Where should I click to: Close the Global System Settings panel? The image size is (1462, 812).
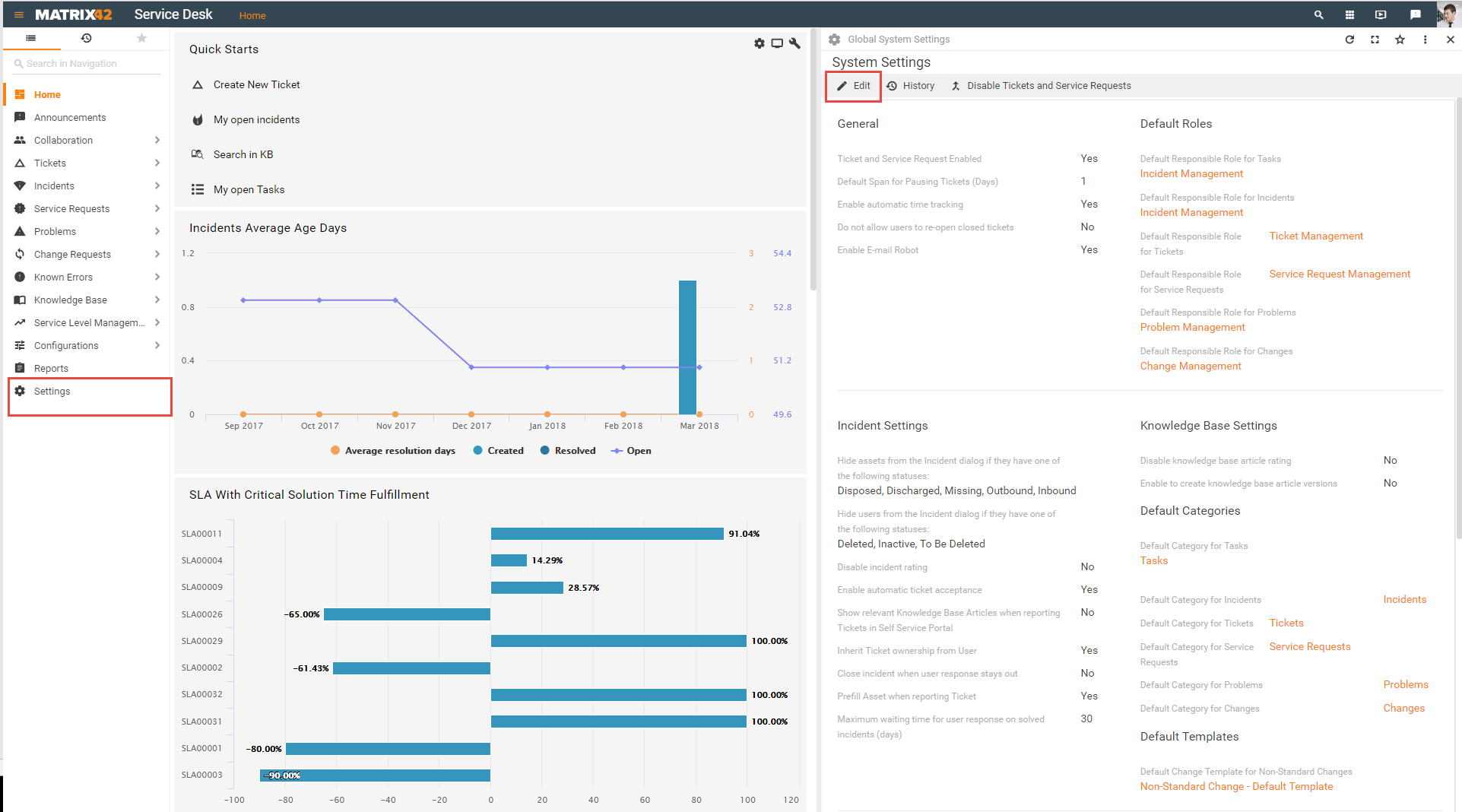(1450, 40)
